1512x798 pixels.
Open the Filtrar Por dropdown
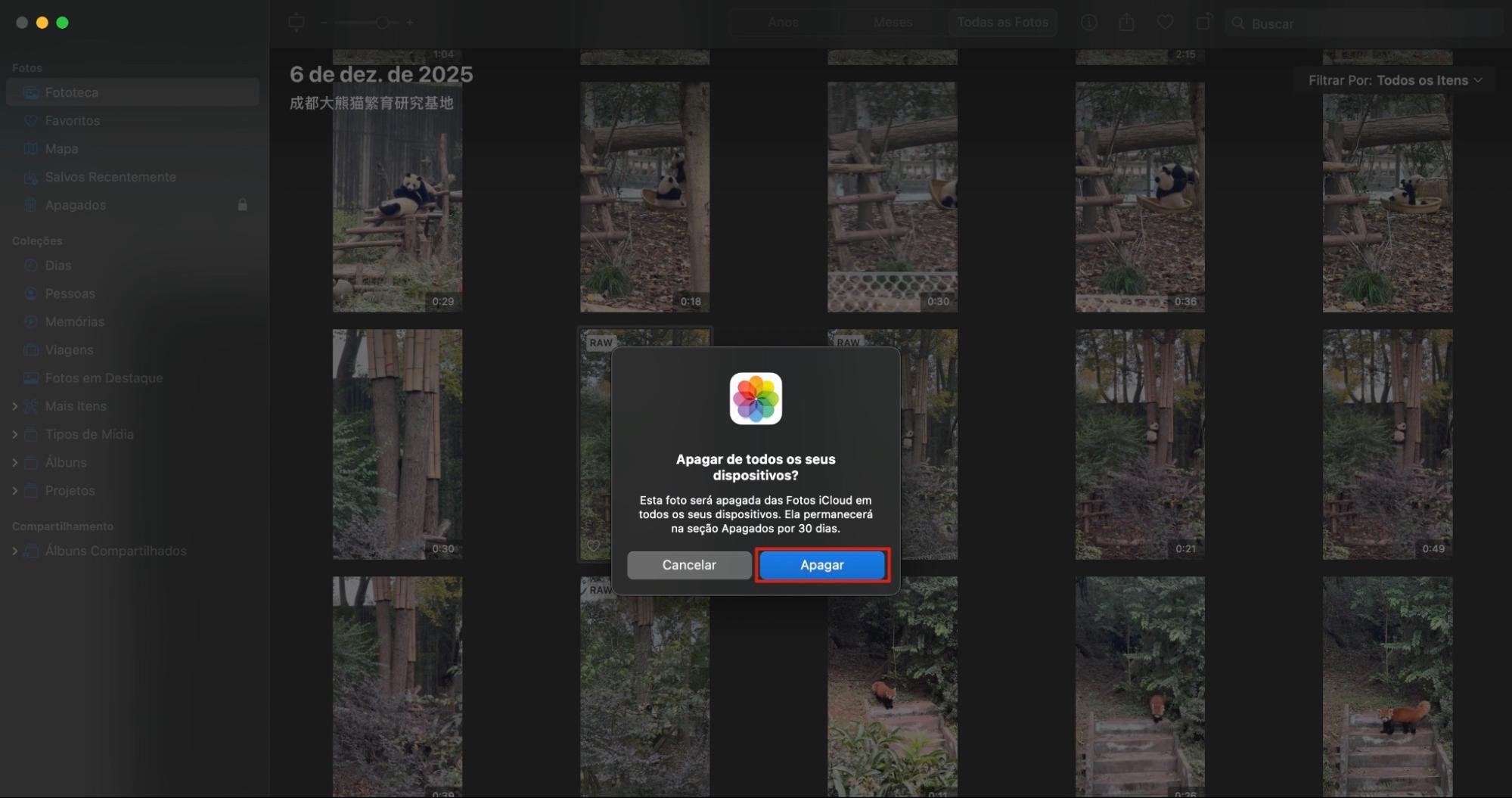[1393, 79]
